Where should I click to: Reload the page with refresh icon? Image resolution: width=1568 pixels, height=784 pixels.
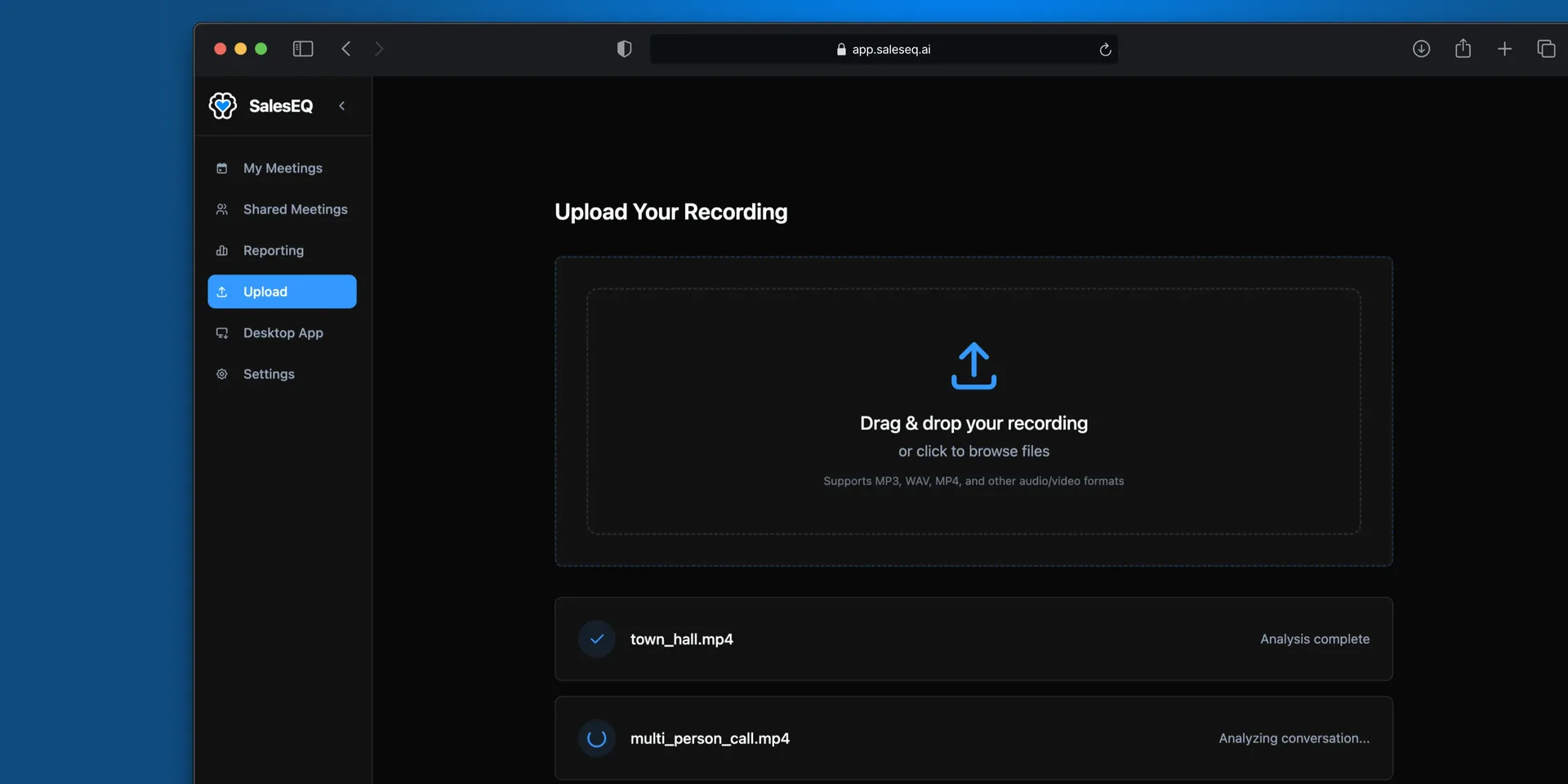point(1105,49)
